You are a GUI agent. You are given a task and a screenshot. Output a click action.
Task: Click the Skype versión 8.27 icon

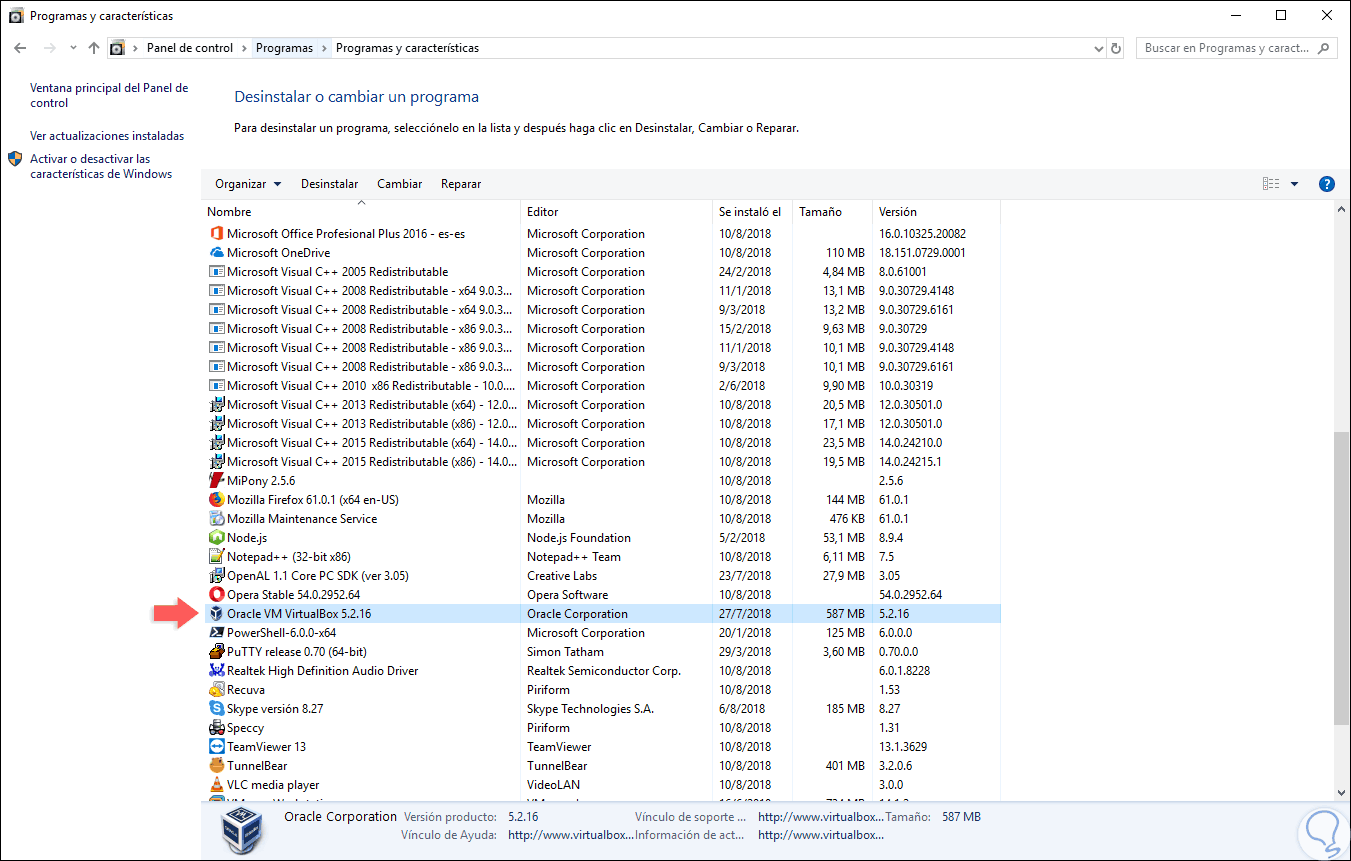click(216, 709)
